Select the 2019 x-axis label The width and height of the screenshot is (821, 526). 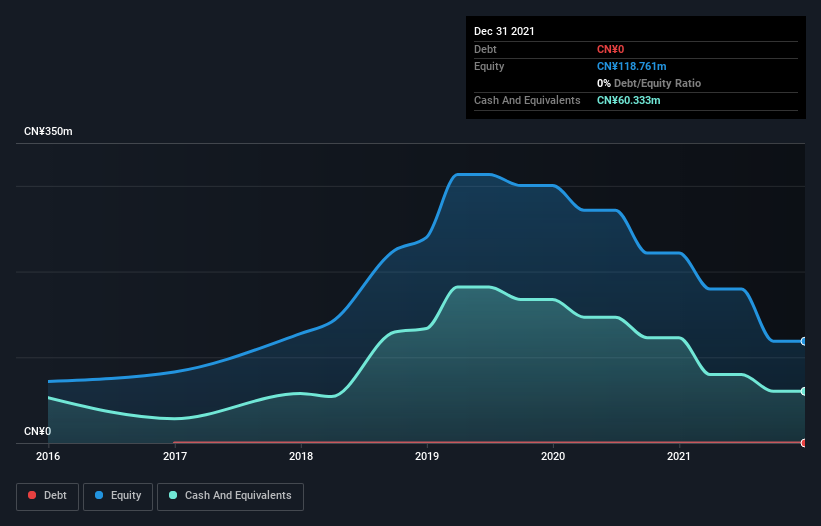[x=427, y=457]
